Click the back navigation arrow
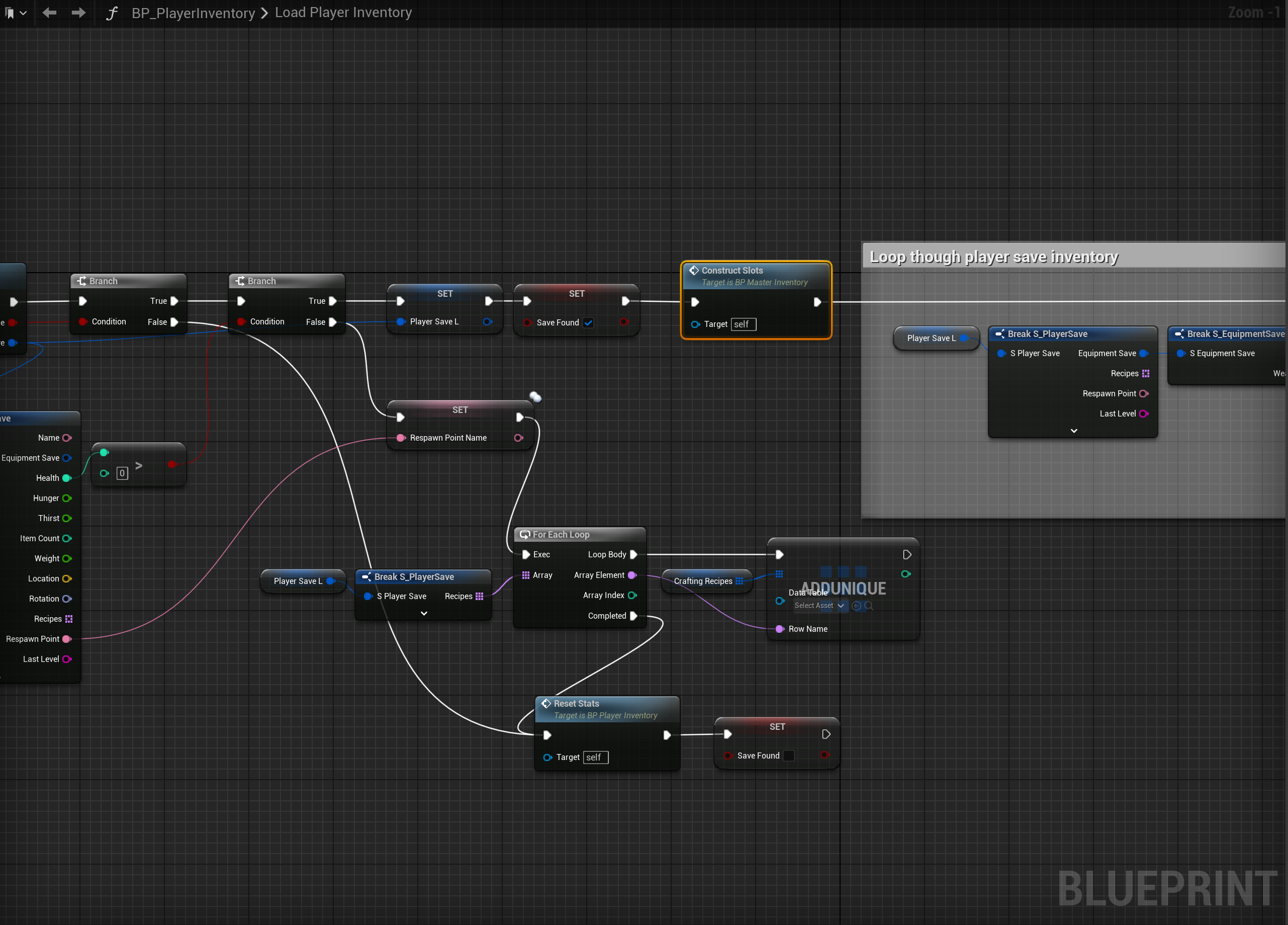This screenshot has width=1288, height=925. [x=49, y=13]
